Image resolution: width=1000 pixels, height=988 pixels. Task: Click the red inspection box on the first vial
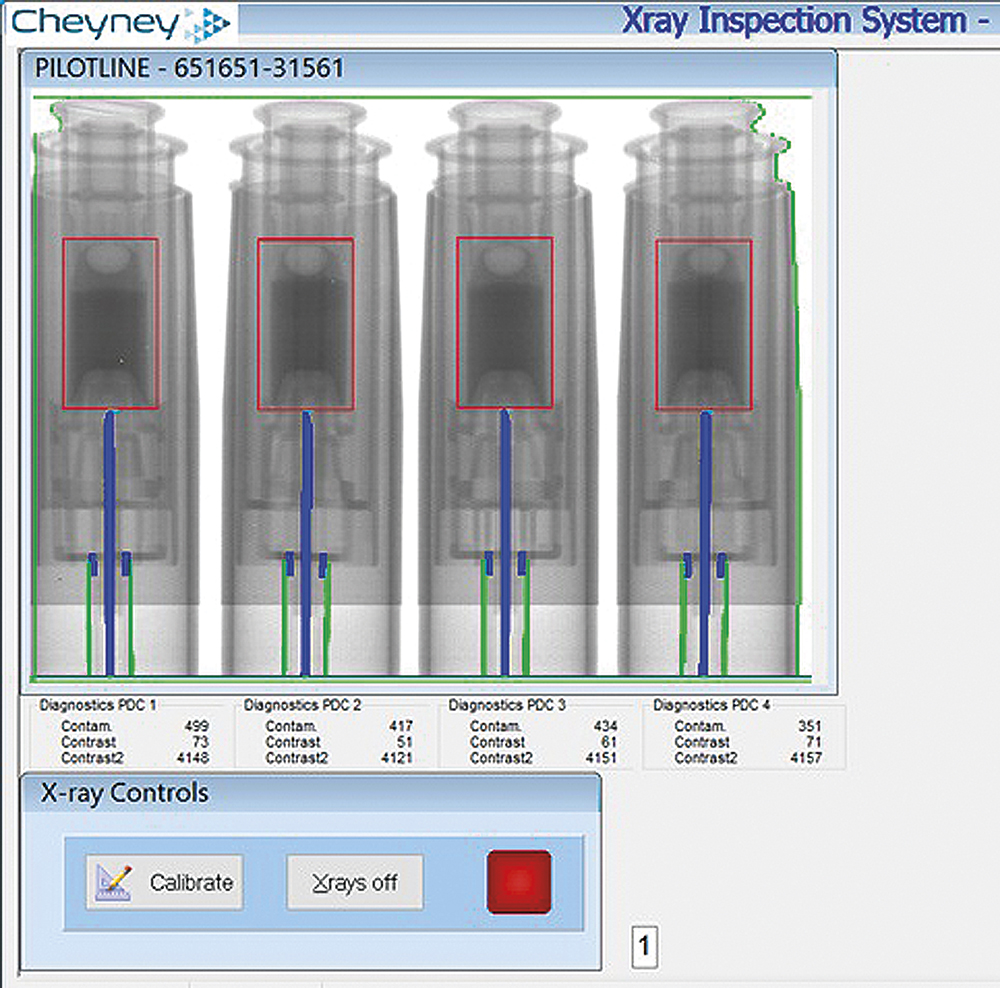pos(110,323)
